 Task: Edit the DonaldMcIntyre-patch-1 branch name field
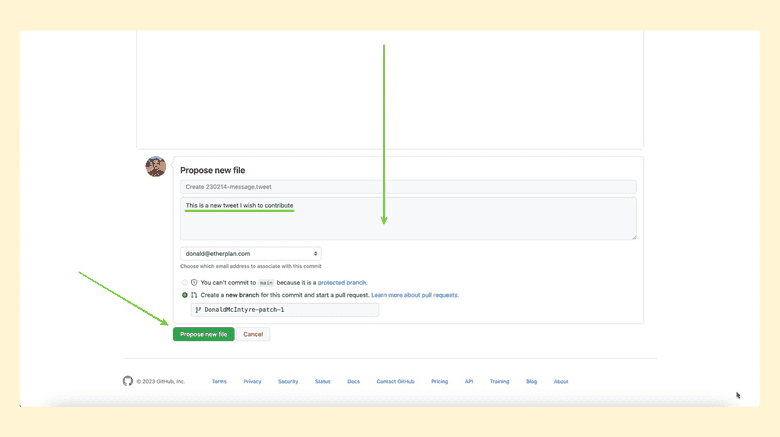point(285,310)
